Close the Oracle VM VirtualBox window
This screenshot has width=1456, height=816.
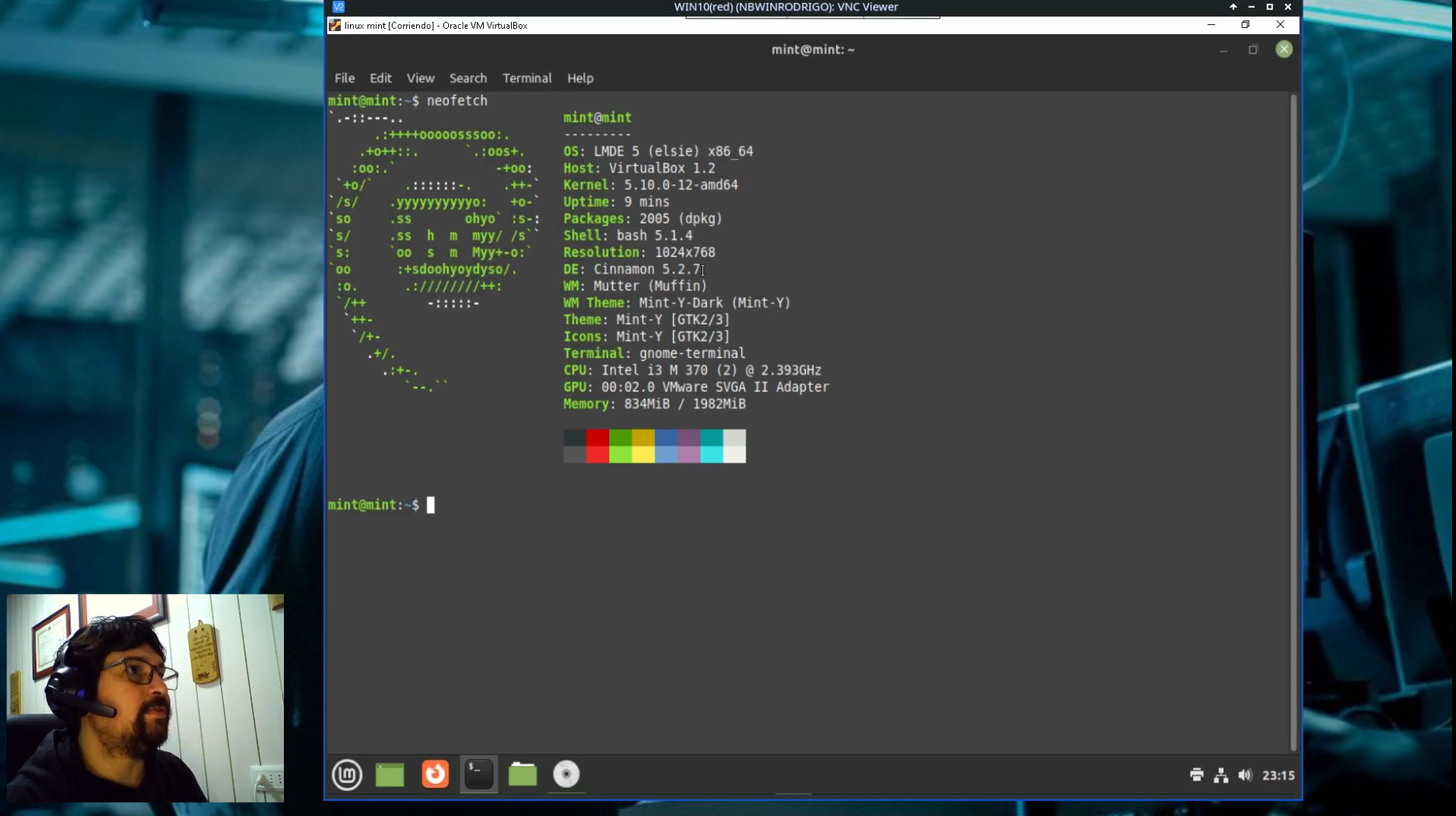(1280, 25)
